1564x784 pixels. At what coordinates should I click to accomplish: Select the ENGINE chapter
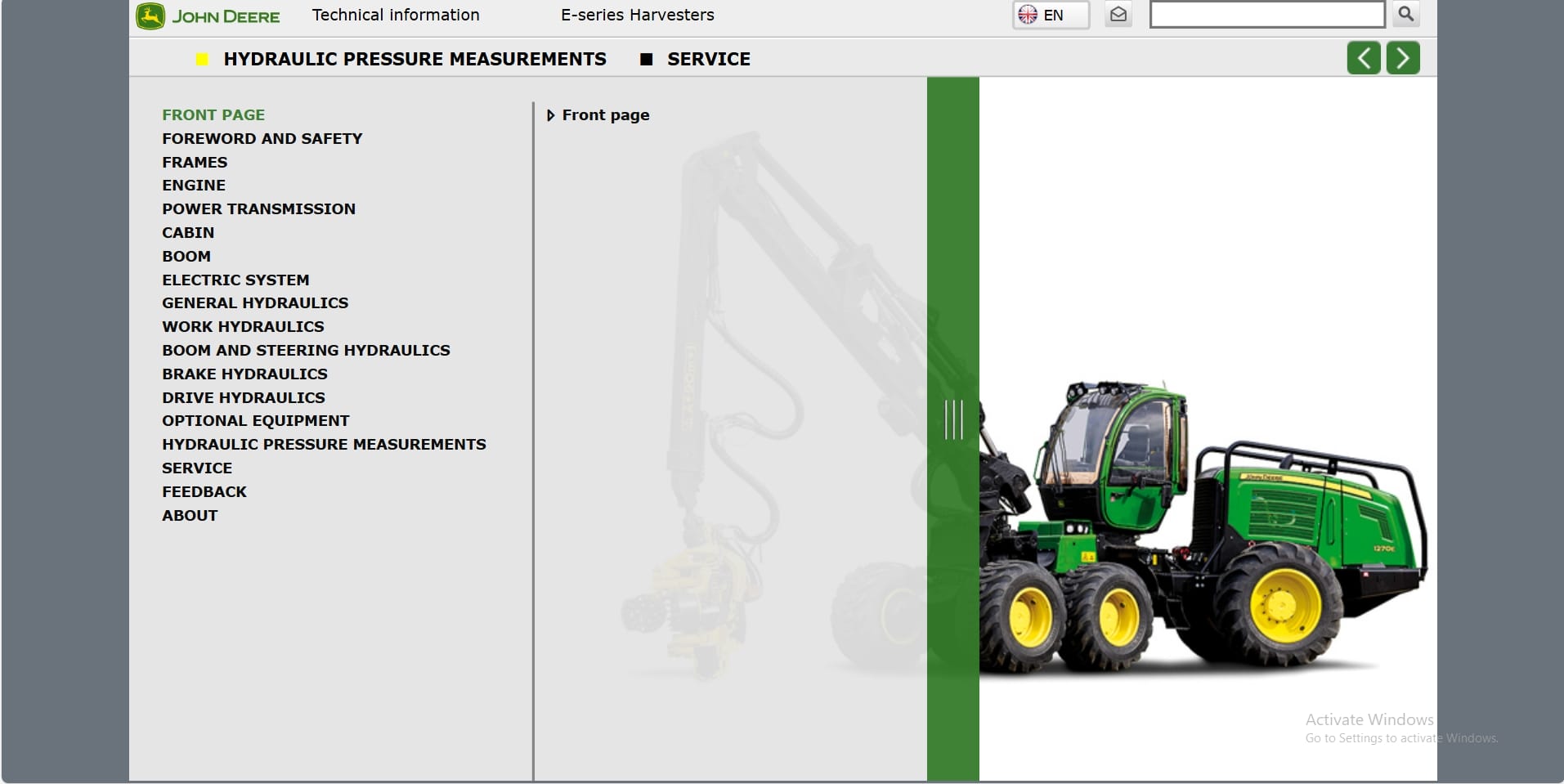point(193,185)
